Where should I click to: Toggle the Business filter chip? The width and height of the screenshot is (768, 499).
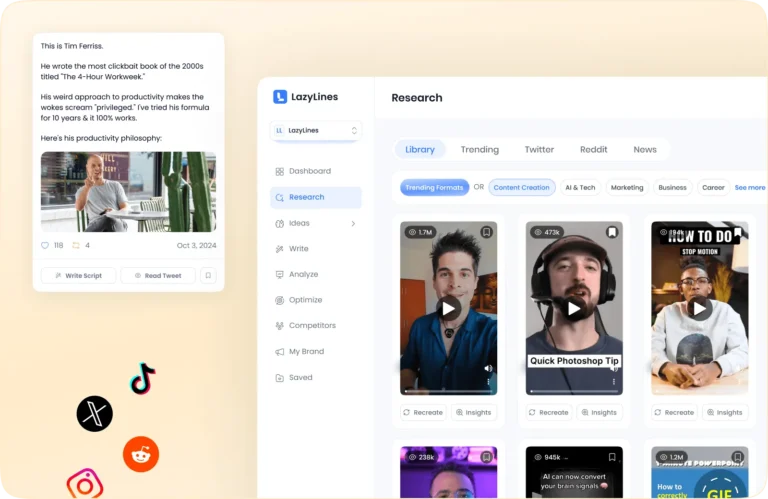pos(672,188)
